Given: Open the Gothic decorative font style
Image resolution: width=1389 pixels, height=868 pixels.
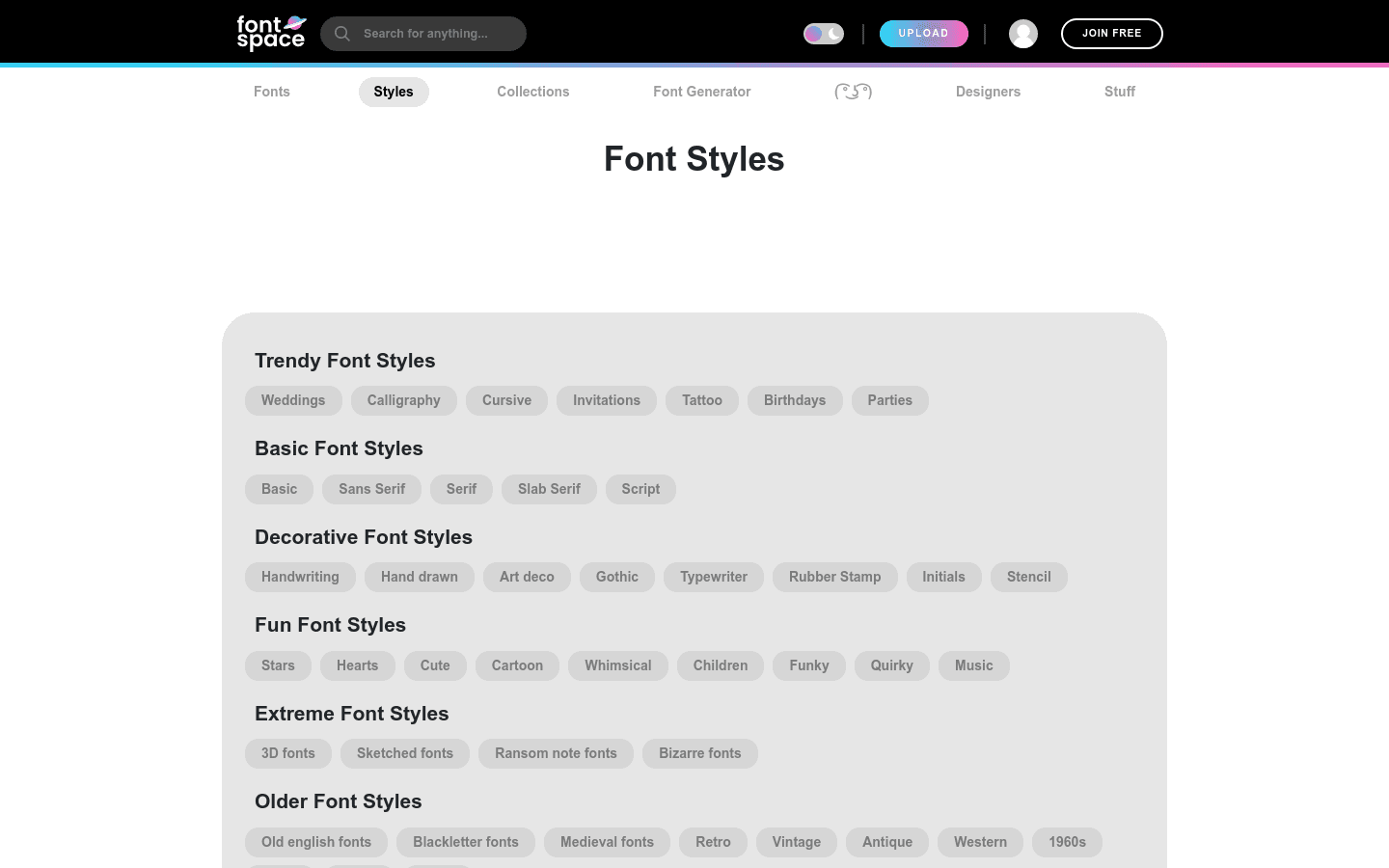Looking at the screenshot, I should click(x=616, y=577).
